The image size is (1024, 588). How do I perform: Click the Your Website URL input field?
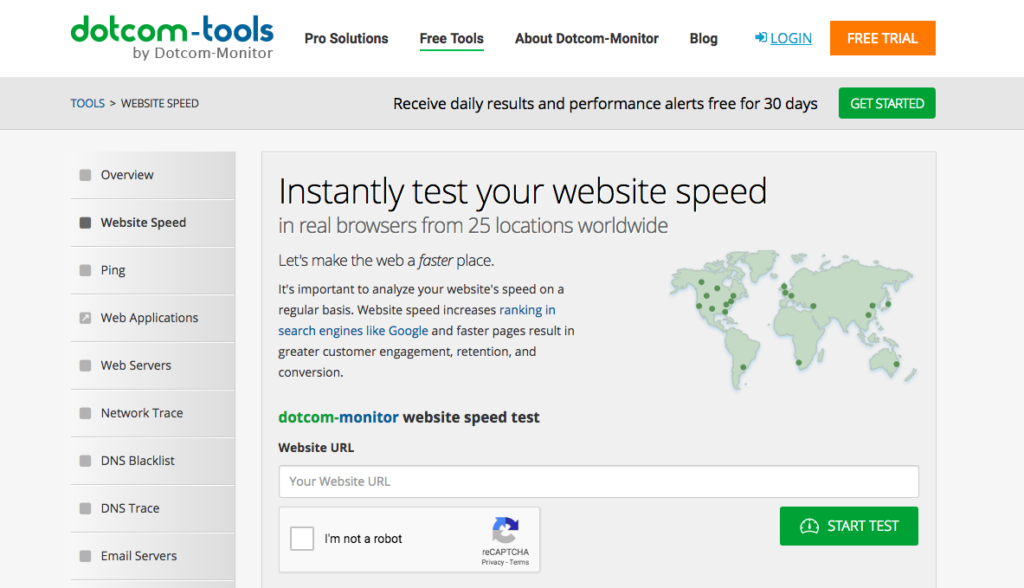pyautogui.click(x=598, y=482)
